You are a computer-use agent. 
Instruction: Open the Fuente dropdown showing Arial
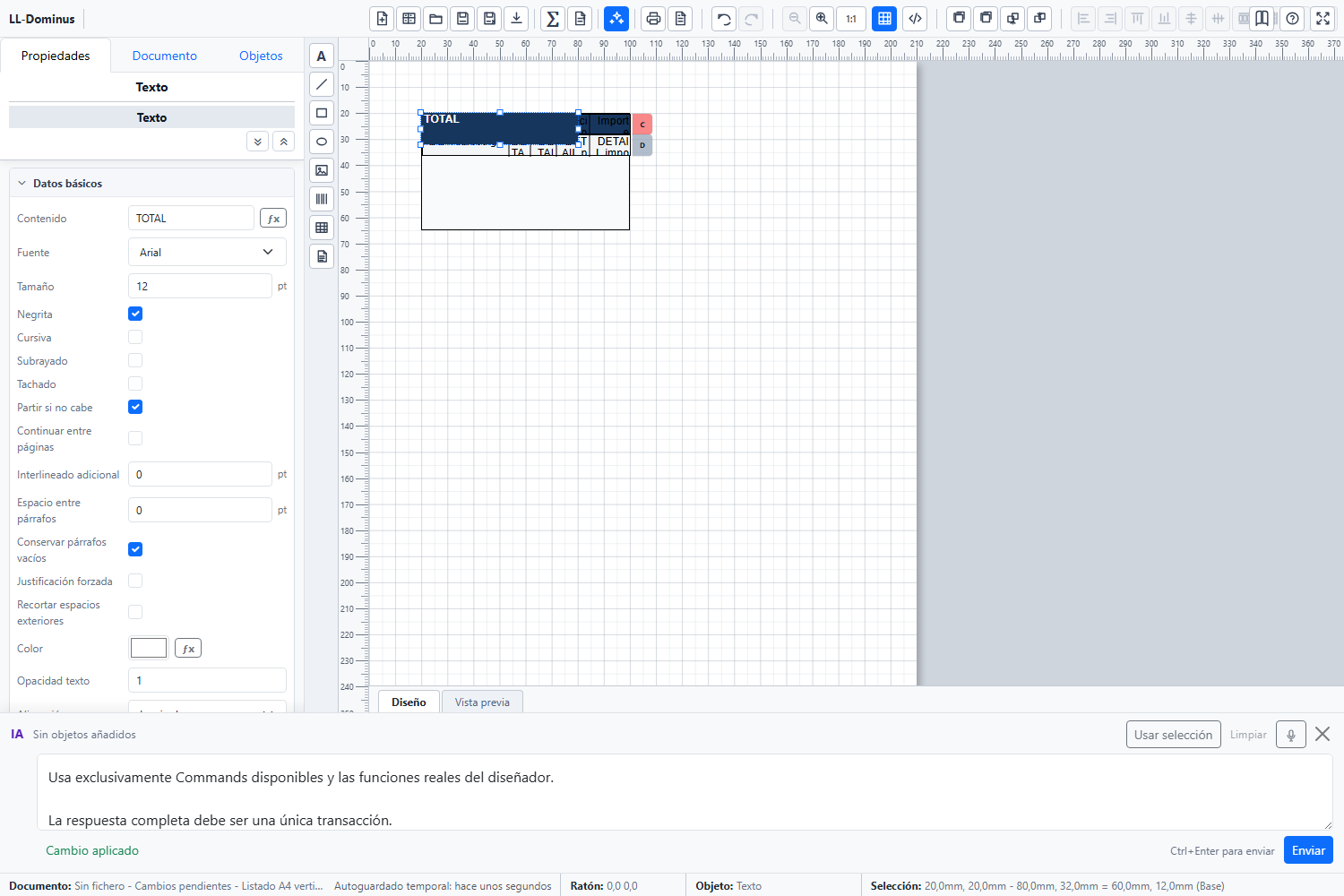click(x=207, y=252)
